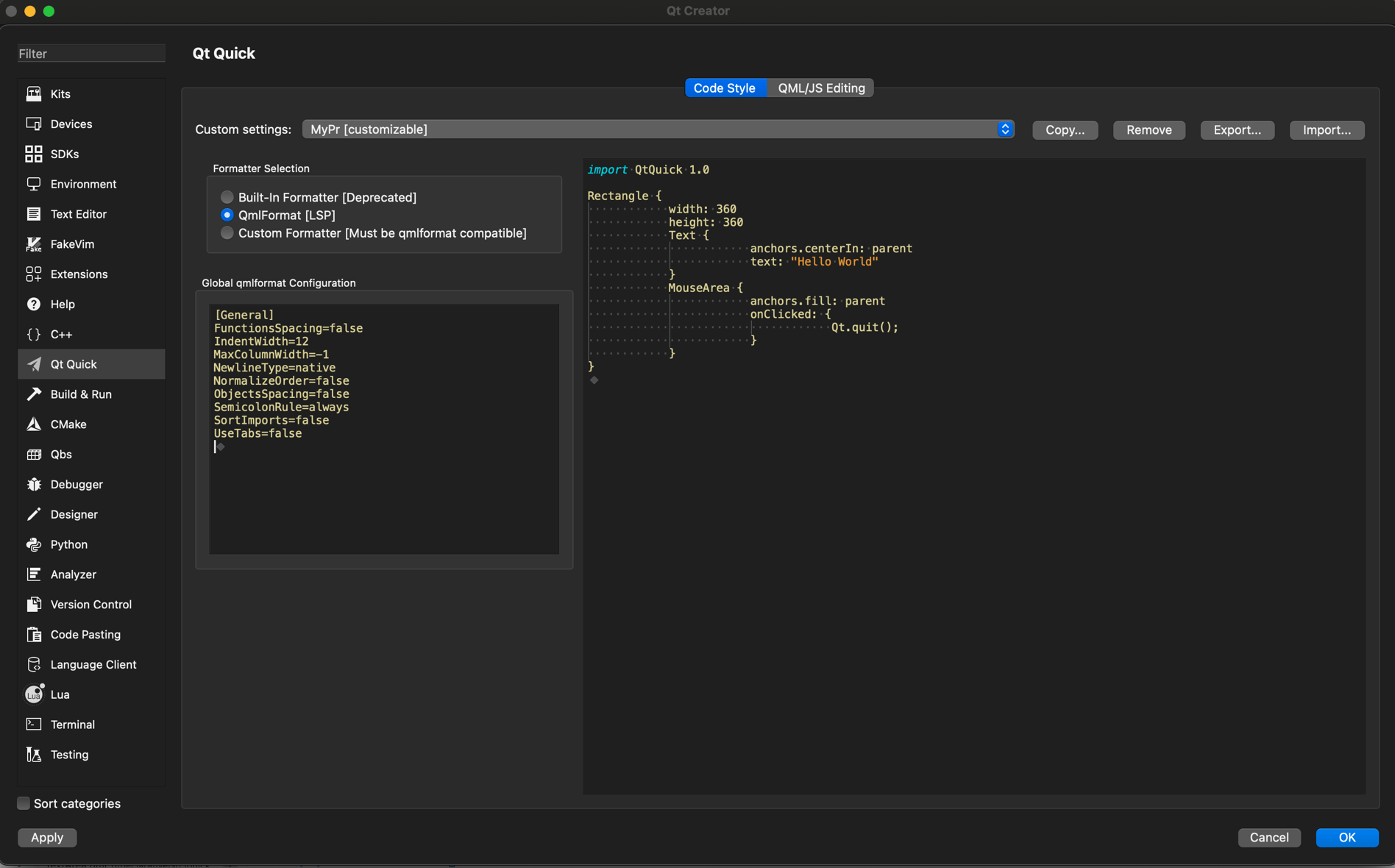
Task: Click inside the Filter search field
Action: click(x=90, y=53)
